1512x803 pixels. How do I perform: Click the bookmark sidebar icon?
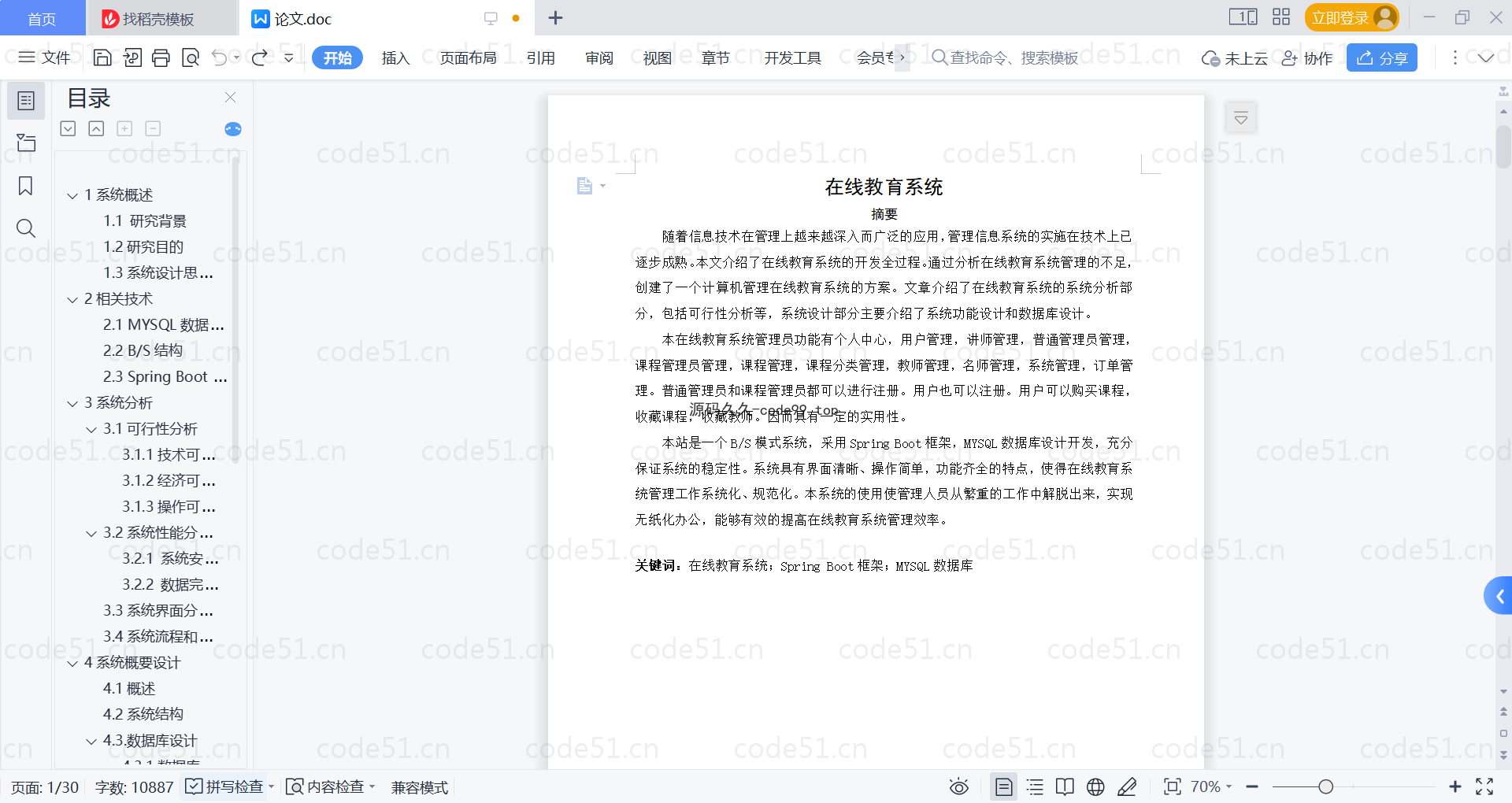26,186
